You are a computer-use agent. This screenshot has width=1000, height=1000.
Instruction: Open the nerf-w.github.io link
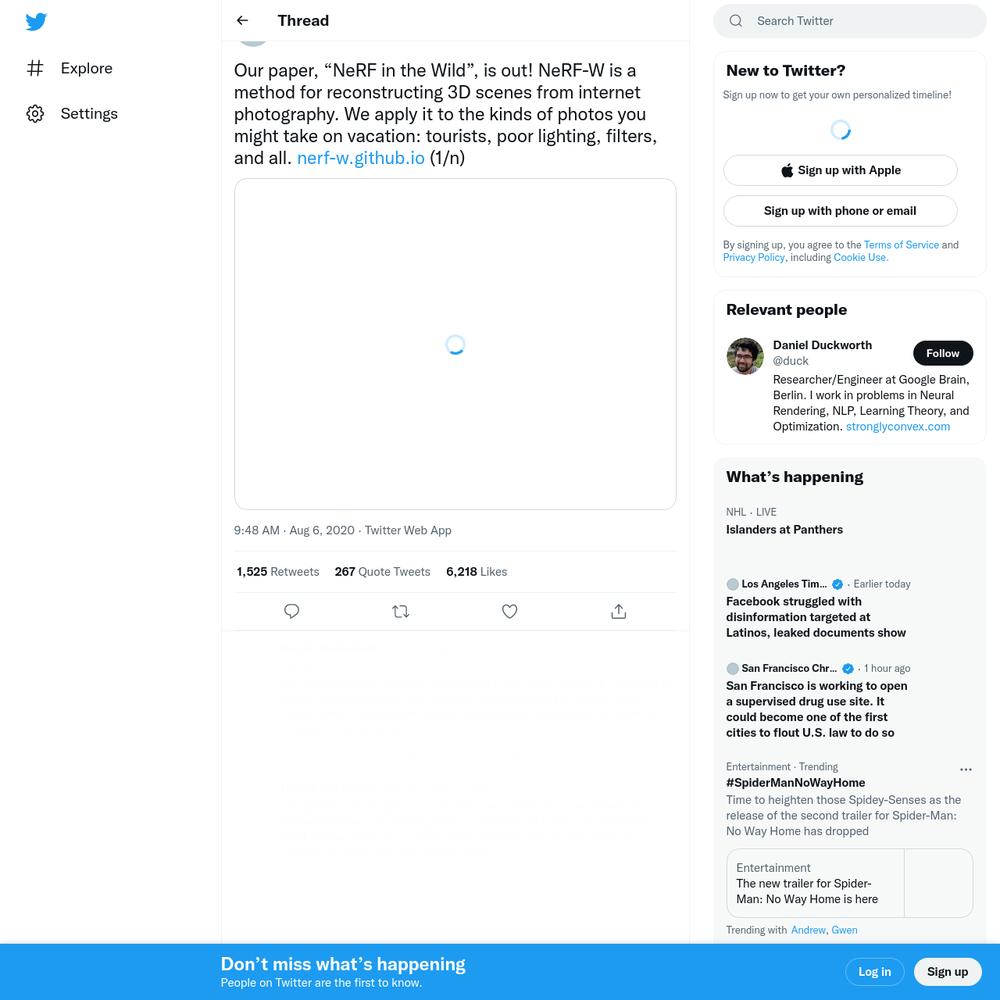click(x=360, y=158)
